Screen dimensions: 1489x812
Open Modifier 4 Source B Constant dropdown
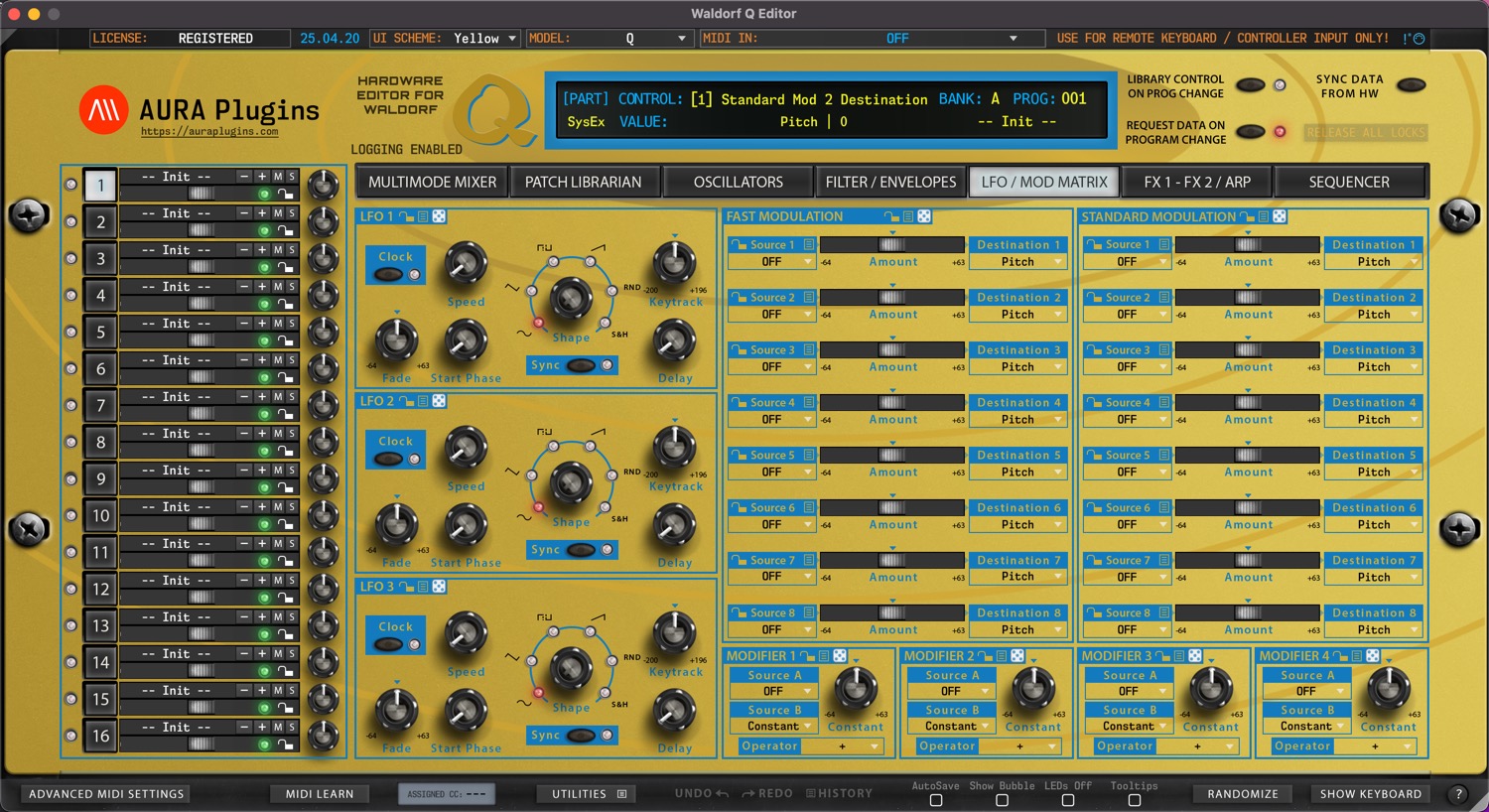click(x=1305, y=727)
